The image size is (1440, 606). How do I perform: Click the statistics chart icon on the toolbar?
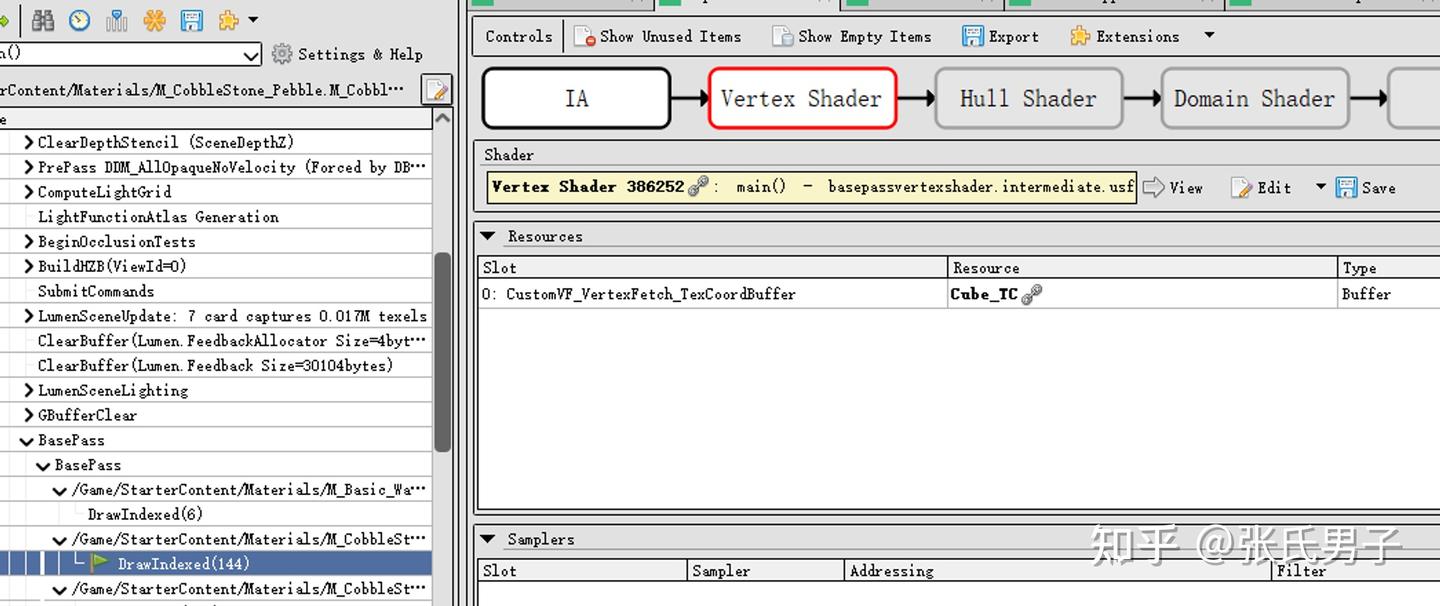coord(116,20)
